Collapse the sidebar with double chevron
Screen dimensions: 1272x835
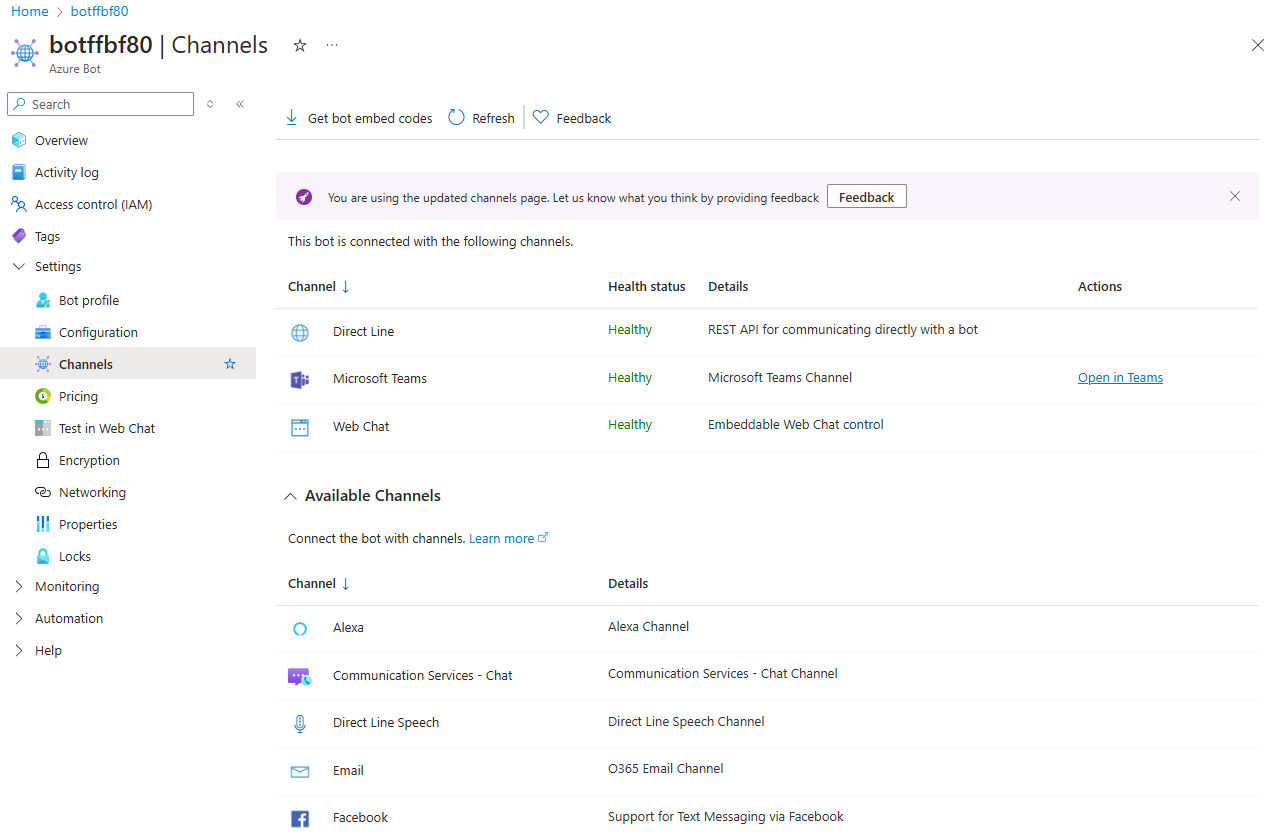pyautogui.click(x=240, y=104)
